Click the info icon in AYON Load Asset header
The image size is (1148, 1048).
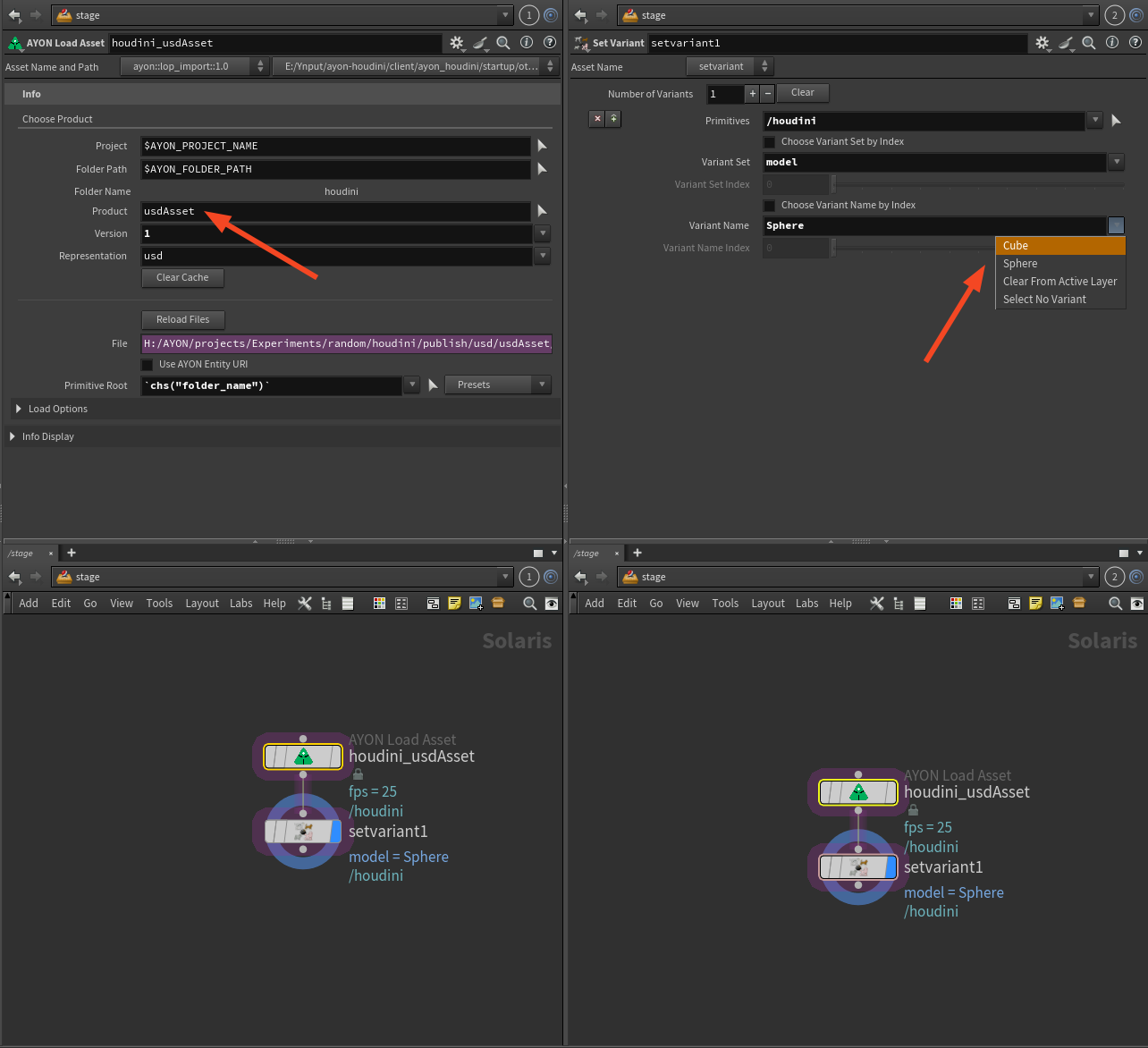point(527,43)
